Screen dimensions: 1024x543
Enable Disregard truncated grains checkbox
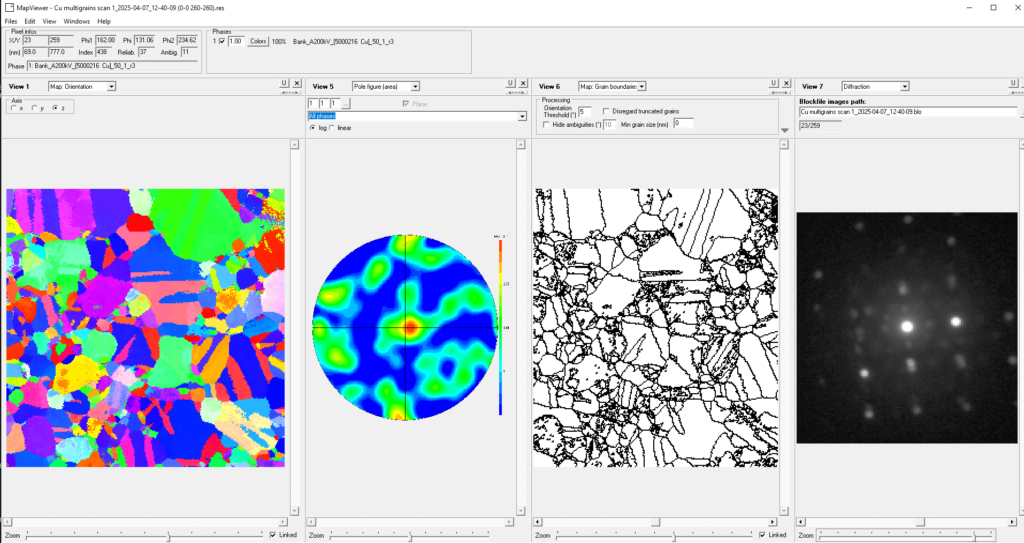coord(606,111)
